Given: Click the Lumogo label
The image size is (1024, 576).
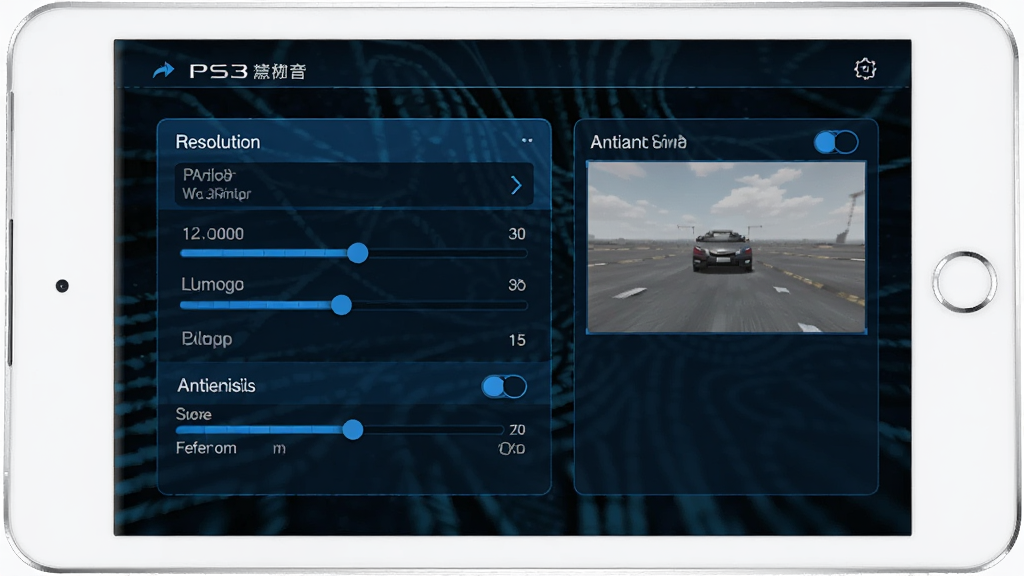Looking at the screenshot, I should click(213, 285).
